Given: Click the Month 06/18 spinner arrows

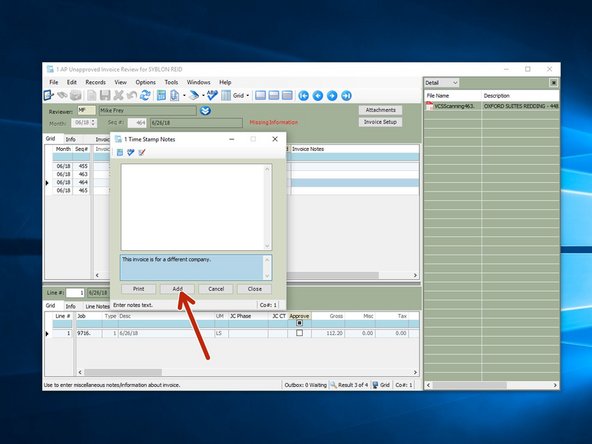Looking at the screenshot, I should click(93, 123).
